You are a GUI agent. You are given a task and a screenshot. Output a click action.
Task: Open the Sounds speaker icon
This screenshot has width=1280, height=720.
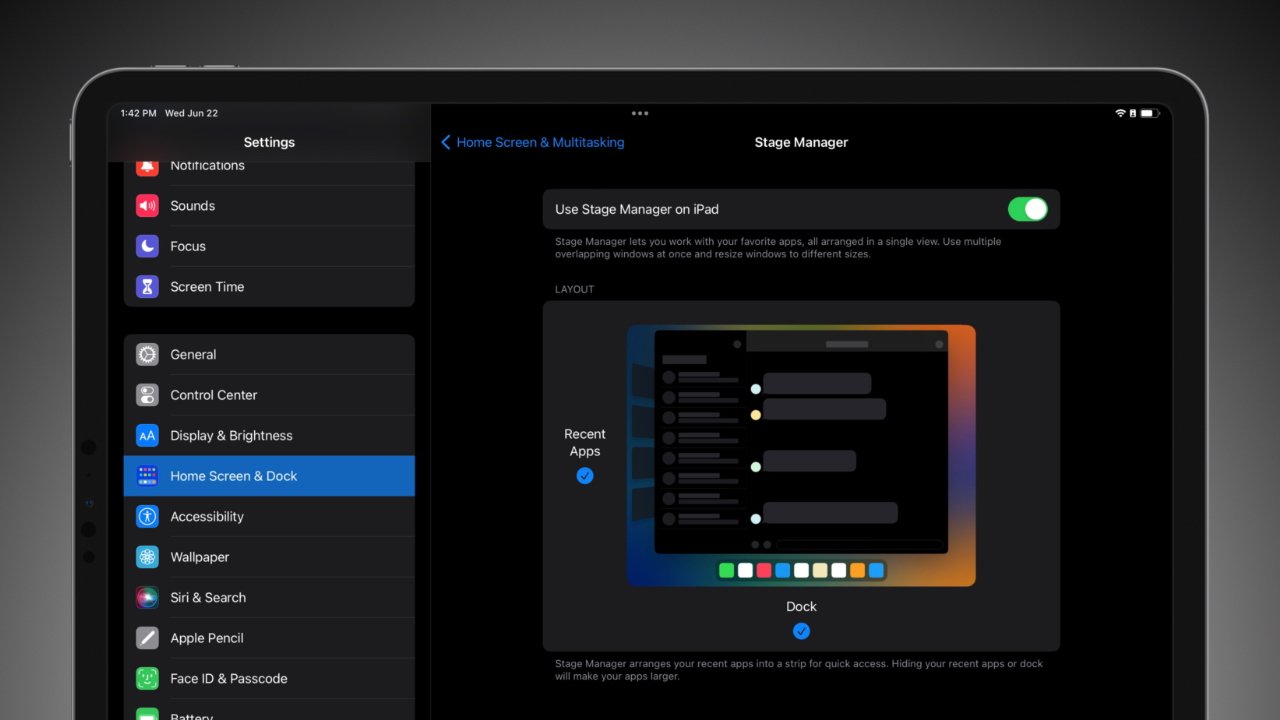[x=147, y=206]
